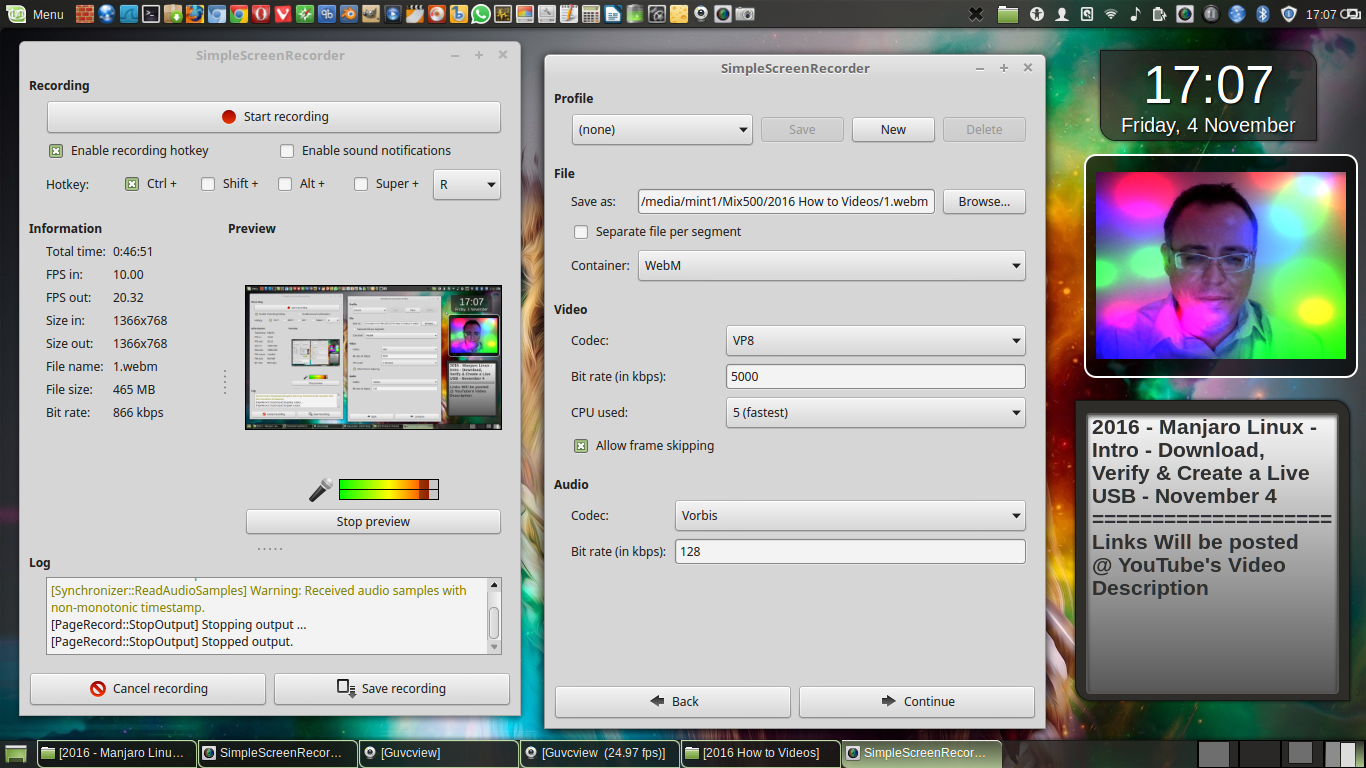This screenshot has height=768, width=1366.
Task: Open the green folder icon in tray
Action: tap(1007, 14)
